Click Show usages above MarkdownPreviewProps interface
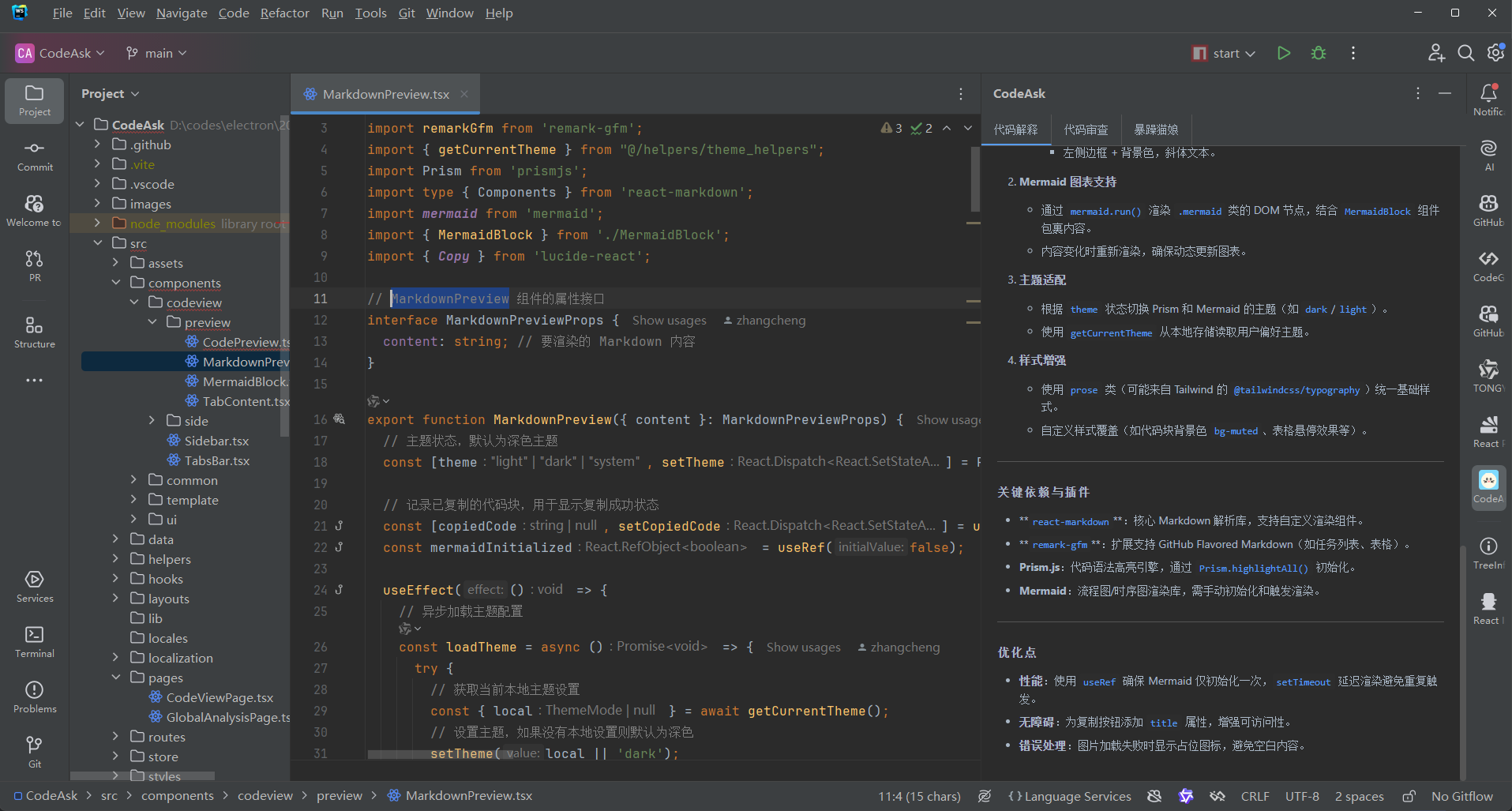The image size is (1512, 811). [x=669, y=320]
